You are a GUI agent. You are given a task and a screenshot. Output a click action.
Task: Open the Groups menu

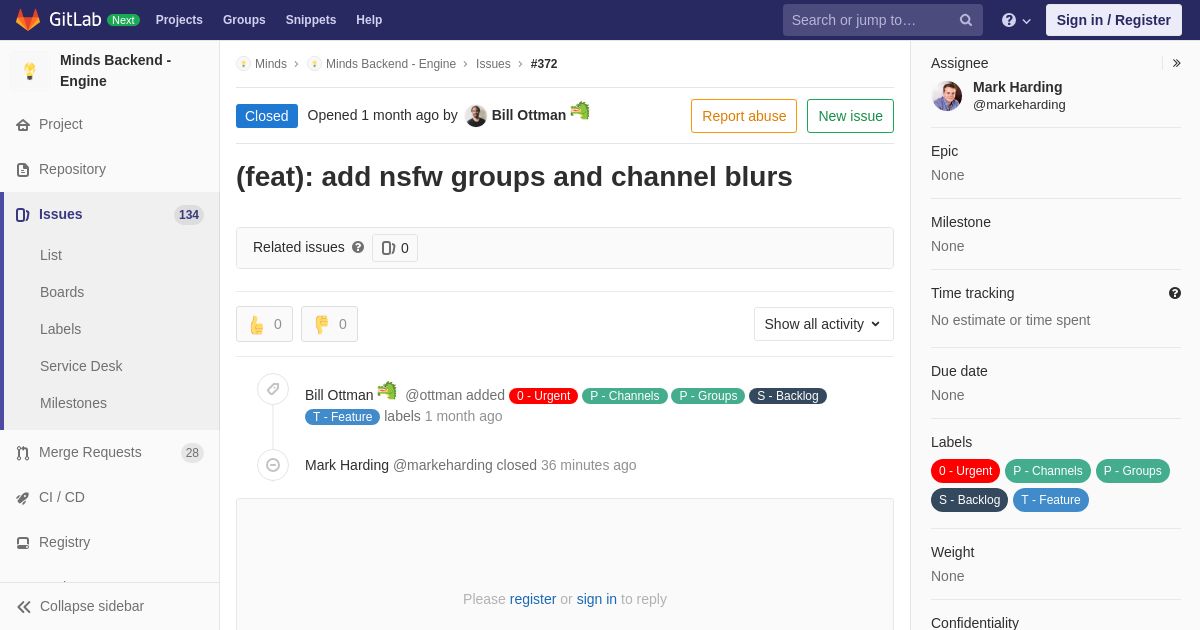244,20
